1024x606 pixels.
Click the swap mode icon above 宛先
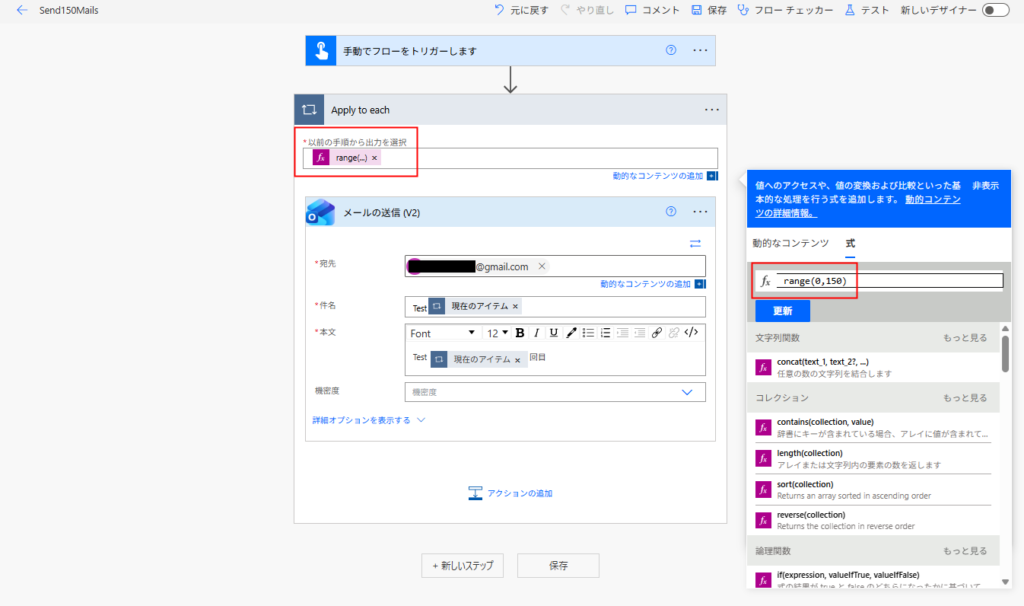[695, 243]
